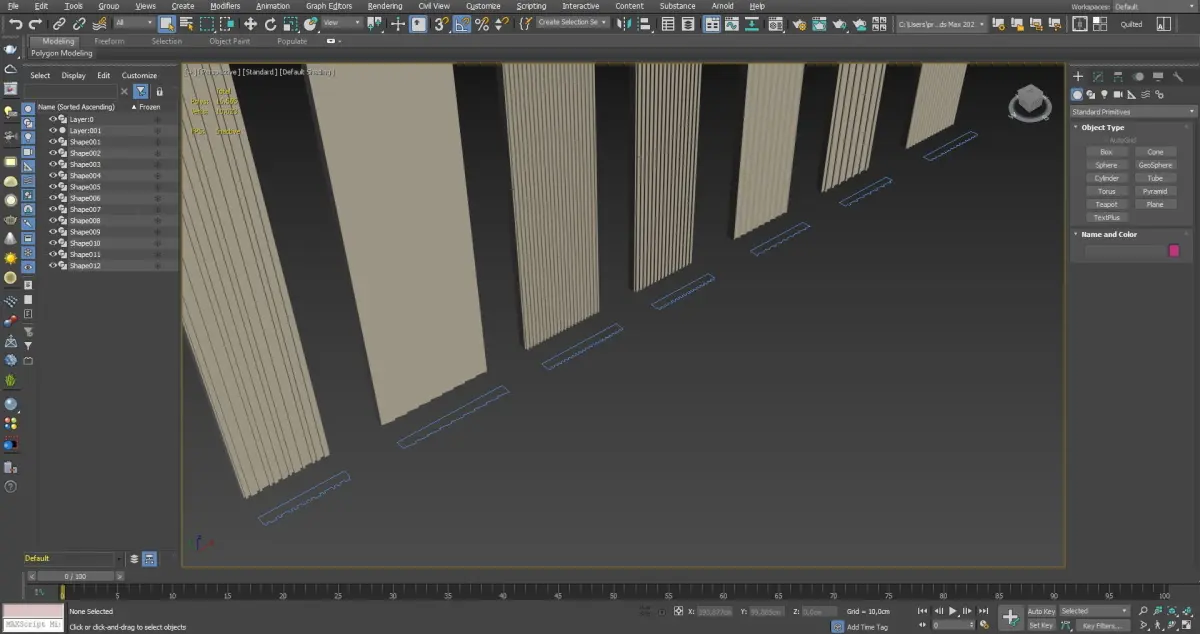The width and height of the screenshot is (1200, 634).
Task: Open the Scripting menu
Action: click(531, 6)
